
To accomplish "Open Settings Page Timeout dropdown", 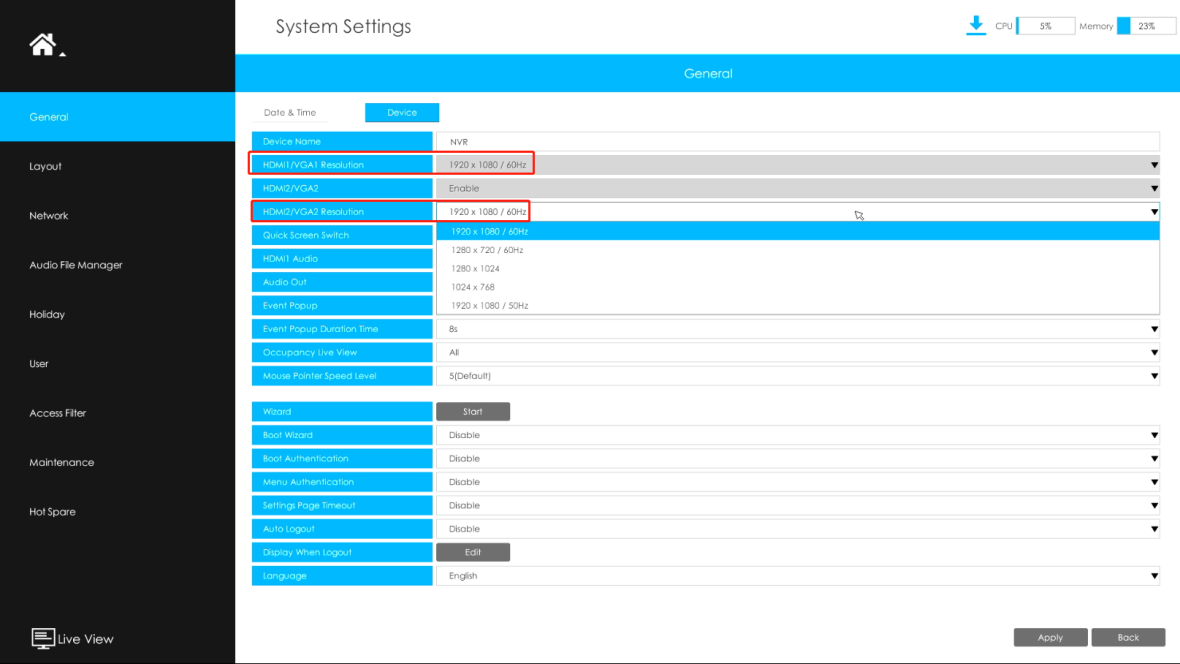I will pos(798,505).
